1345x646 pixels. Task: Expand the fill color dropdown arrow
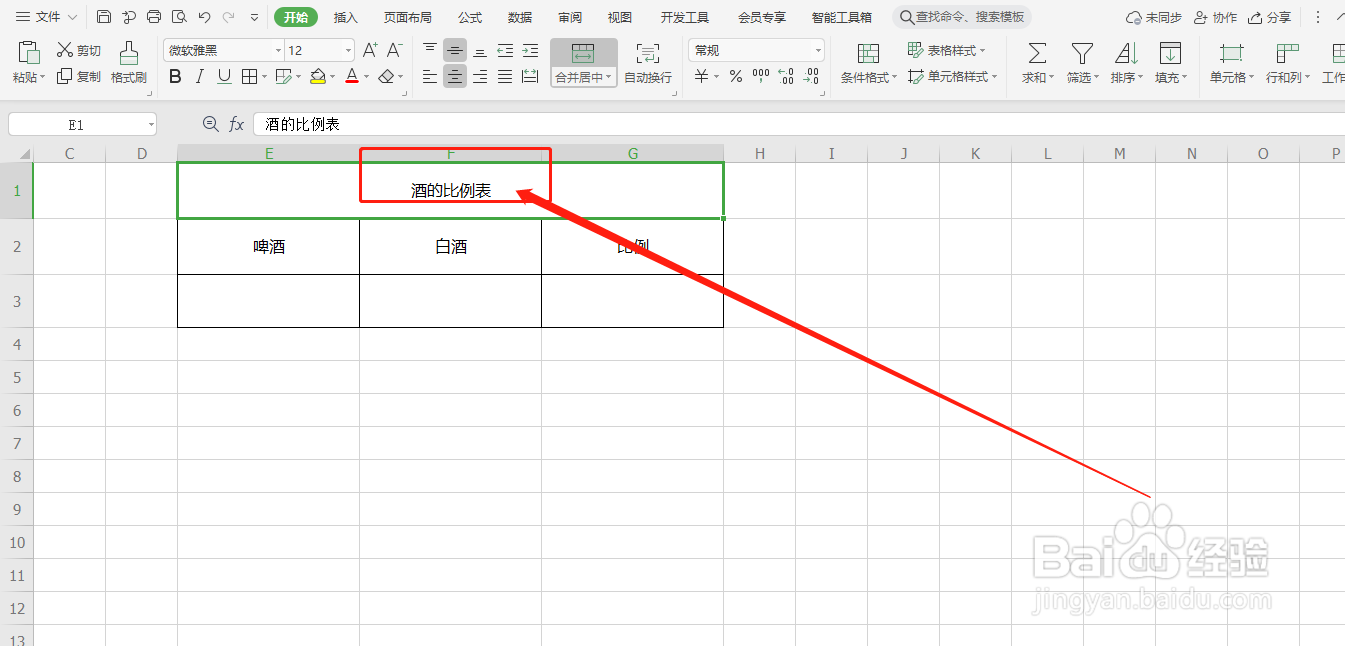(x=332, y=76)
